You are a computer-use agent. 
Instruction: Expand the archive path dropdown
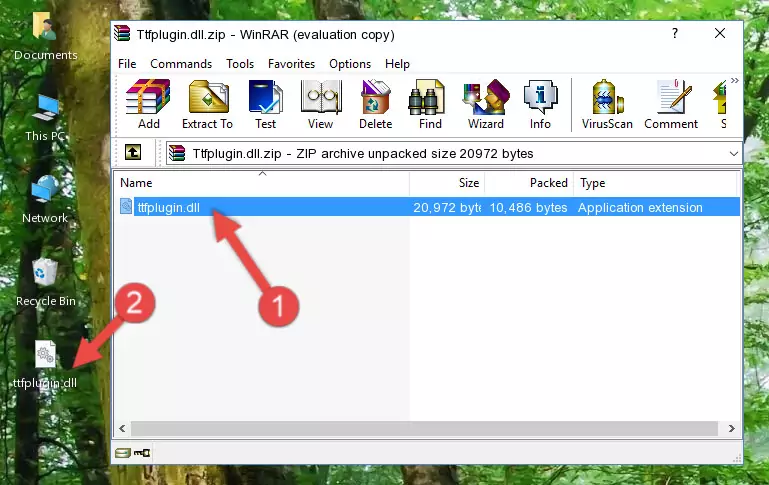coord(734,153)
